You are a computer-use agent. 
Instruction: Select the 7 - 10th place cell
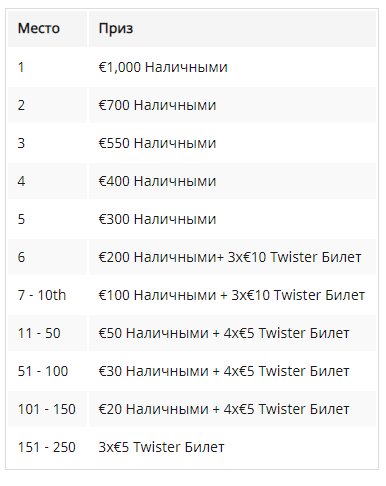pyautogui.click(x=47, y=295)
